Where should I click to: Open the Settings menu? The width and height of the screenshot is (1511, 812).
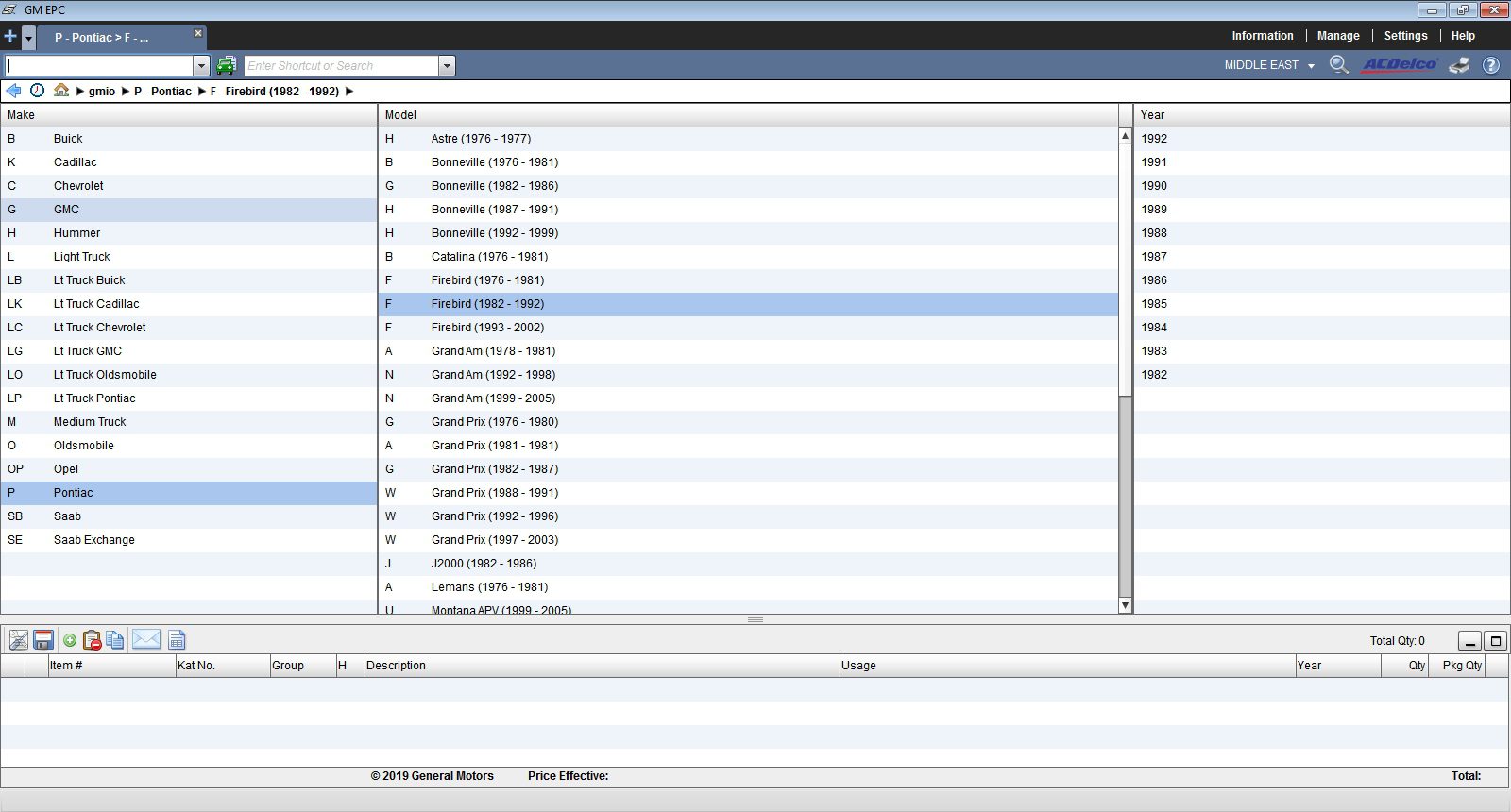1405,36
